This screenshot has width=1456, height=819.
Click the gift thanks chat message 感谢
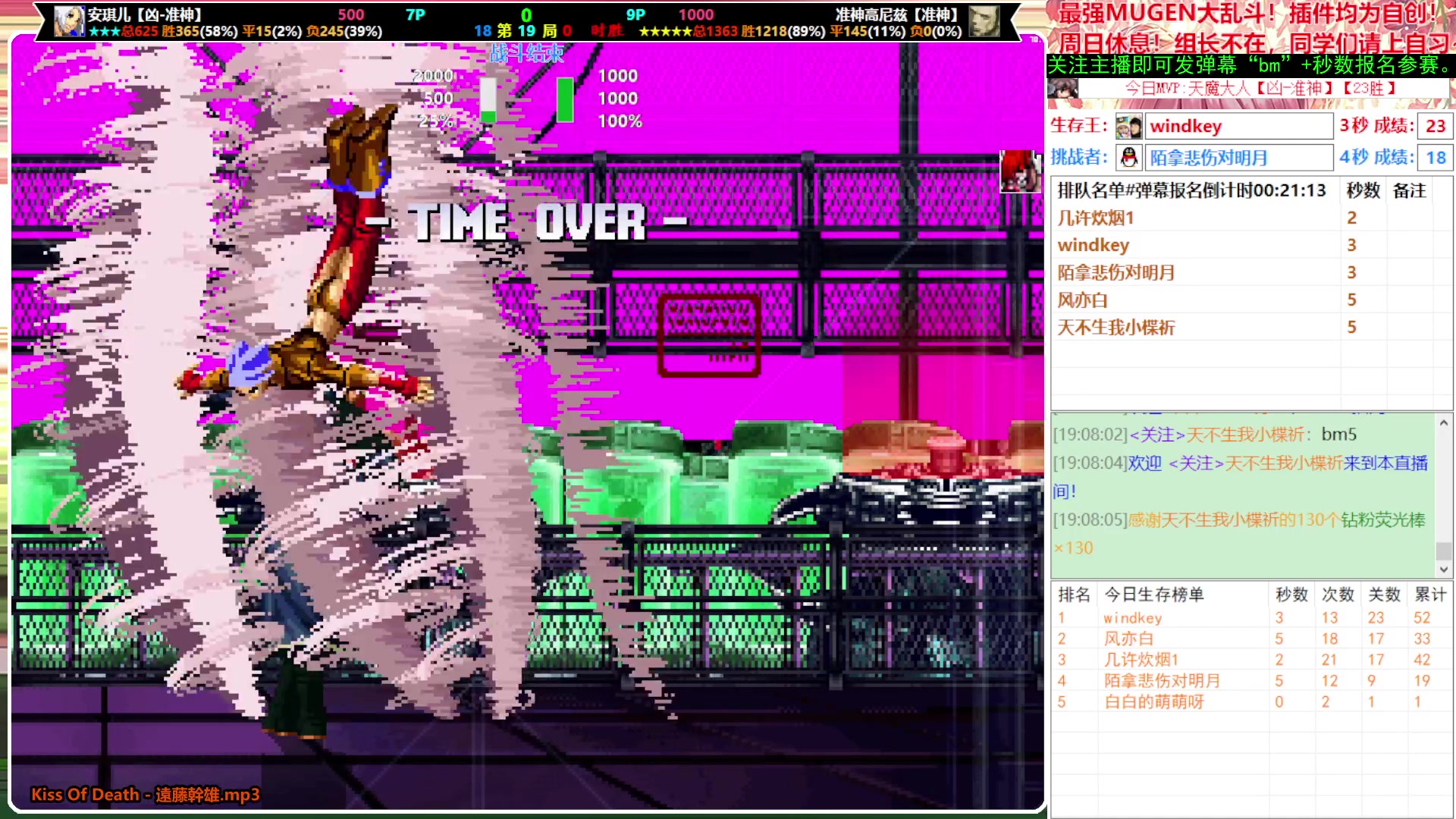coord(1239,534)
